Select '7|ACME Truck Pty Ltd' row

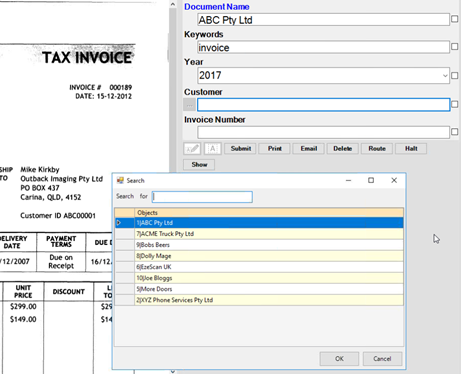point(269,234)
